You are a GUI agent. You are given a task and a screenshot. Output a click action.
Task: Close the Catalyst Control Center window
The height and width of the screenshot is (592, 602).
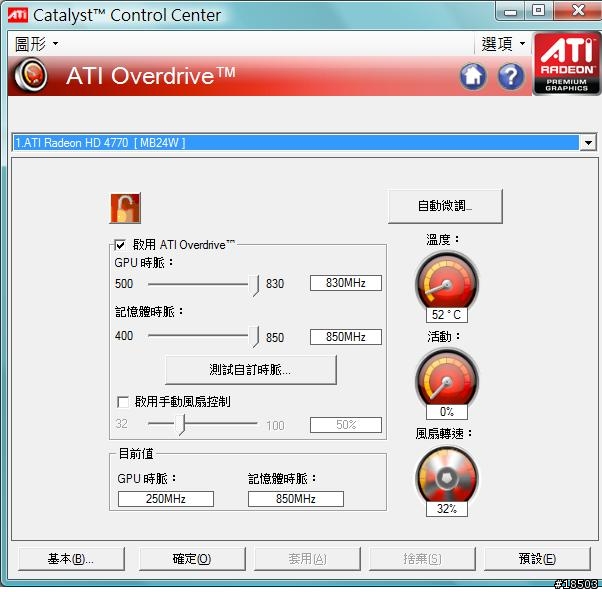(577, 10)
